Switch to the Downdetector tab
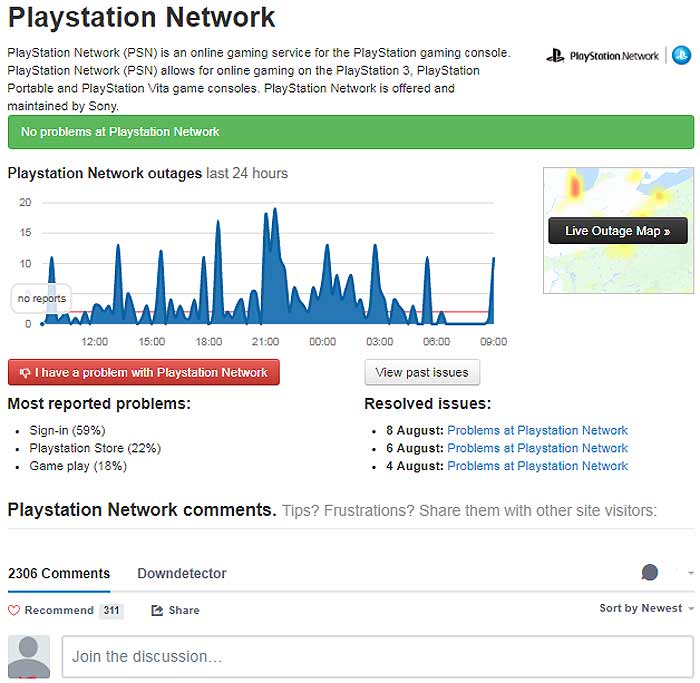Image resolution: width=700 pixels, height=683 pixels. coord(182,573)
